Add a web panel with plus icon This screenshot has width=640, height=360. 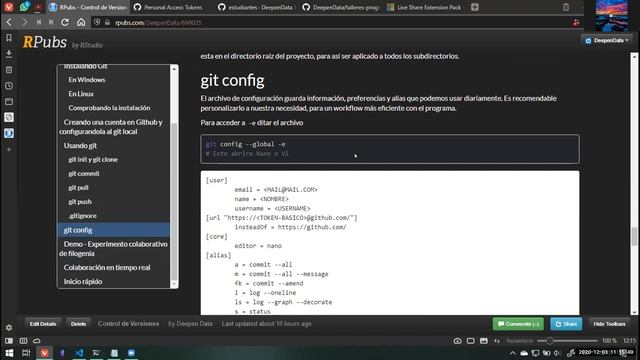tap(9, 149)
